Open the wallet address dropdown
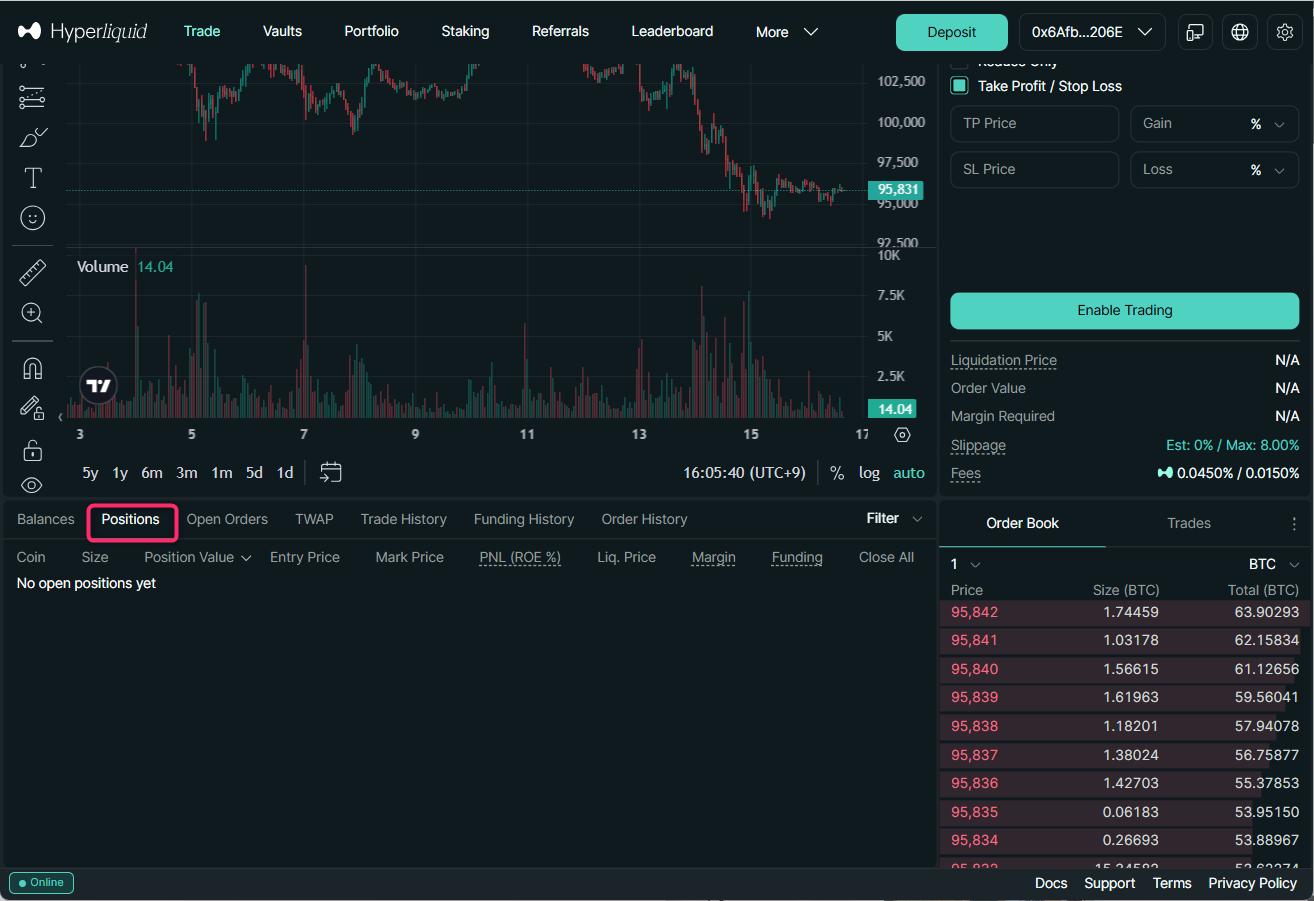The width and height of the screenshot is (1314, 901). coord(1091,32)
